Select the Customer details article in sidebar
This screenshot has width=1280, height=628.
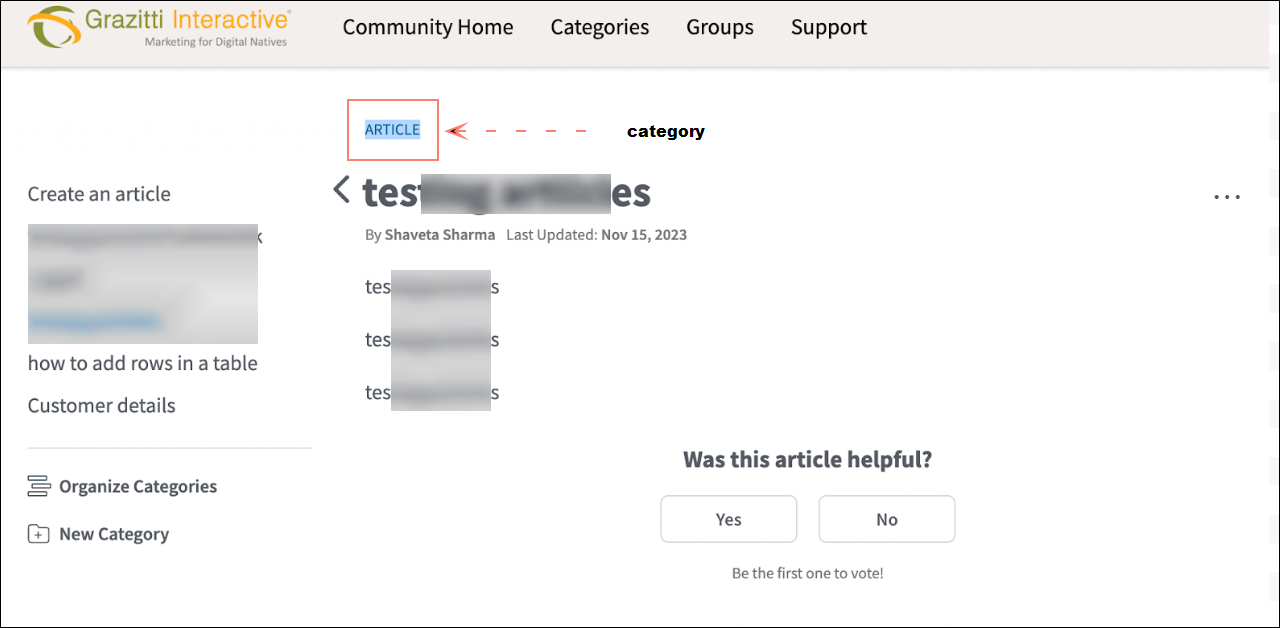tap(101, 405)
